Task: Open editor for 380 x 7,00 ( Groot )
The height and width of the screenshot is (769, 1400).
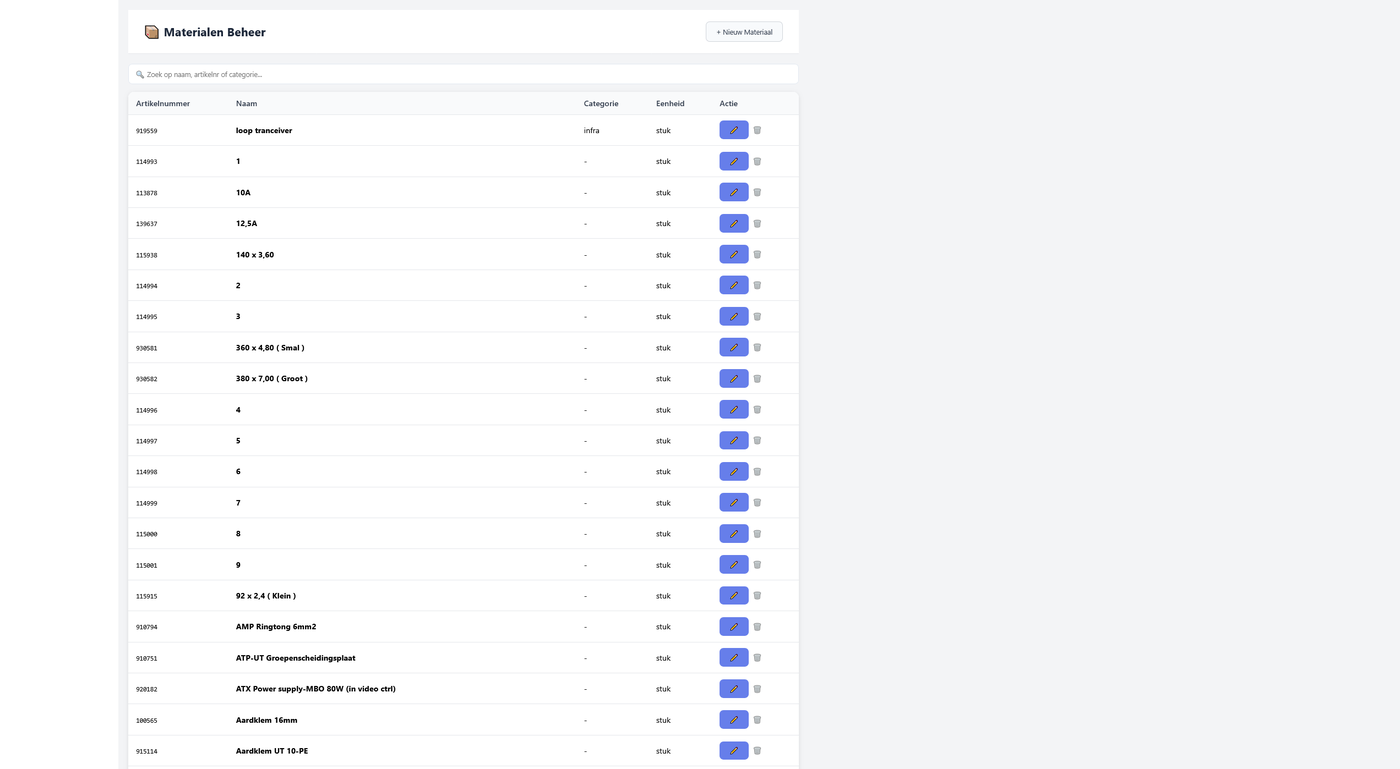Action: [x=733, y=378]
